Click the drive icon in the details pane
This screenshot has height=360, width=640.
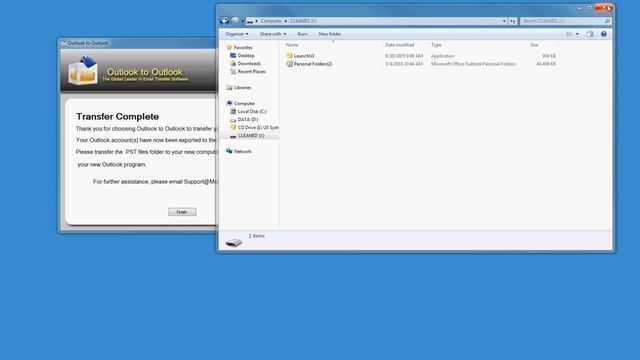click(x=234, y=242)
